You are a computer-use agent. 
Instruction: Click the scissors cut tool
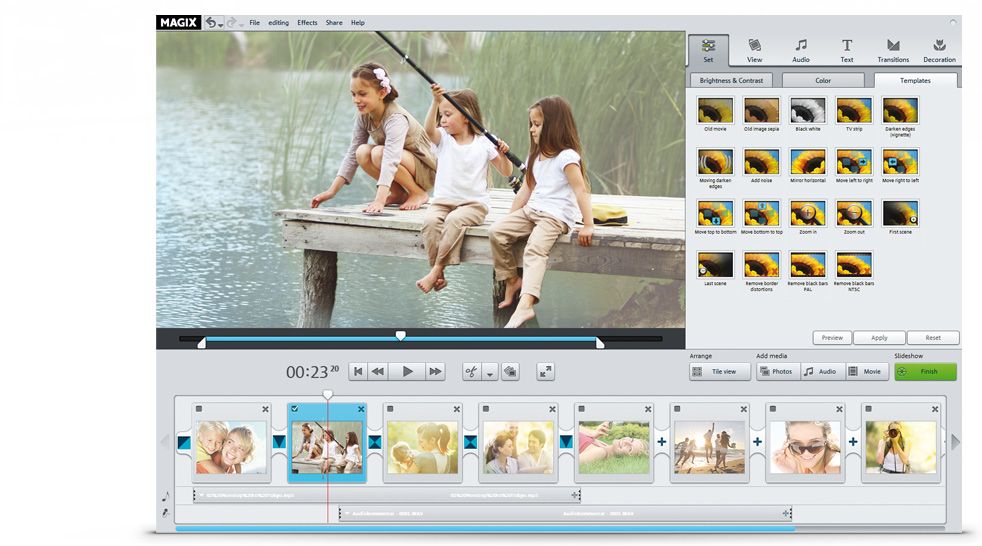pos(472,372)
